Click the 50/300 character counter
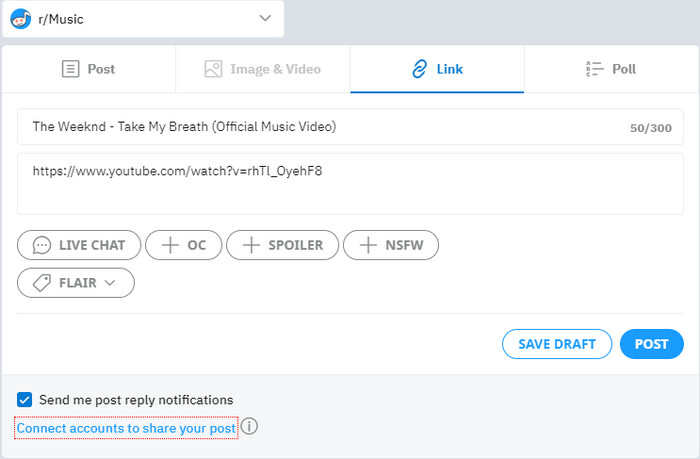The height and width of the screenshot is (459, 700). pos(650,128)
